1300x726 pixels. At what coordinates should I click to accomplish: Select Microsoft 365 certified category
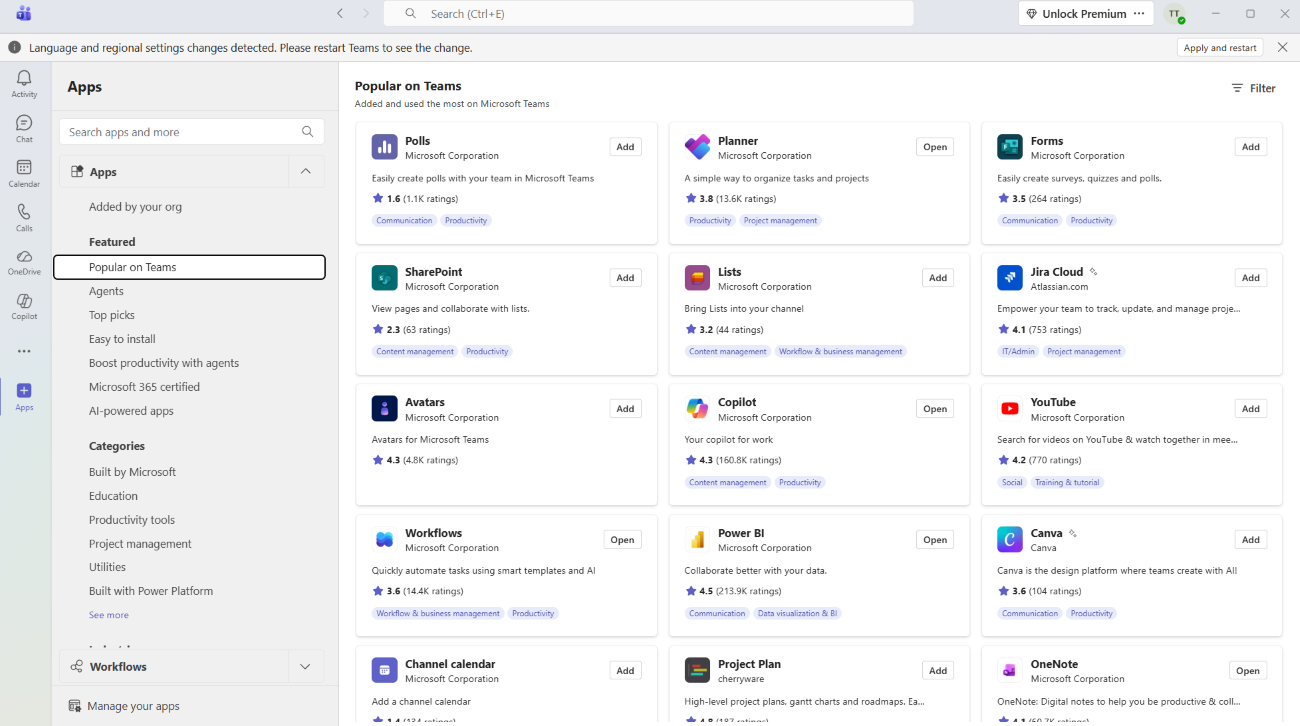144,387
